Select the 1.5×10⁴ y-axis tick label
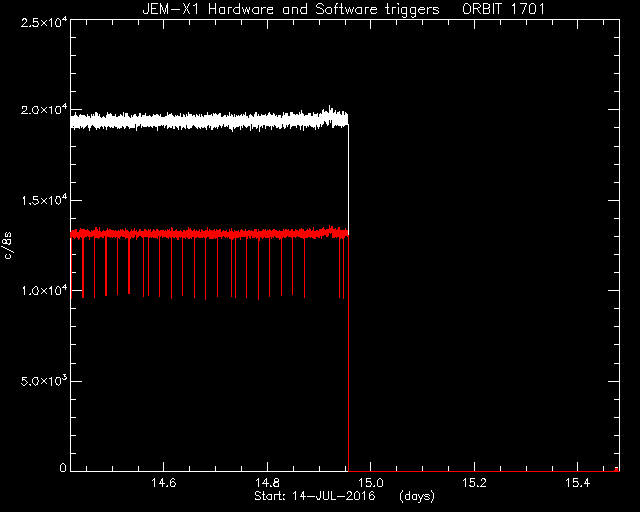This screenshot has width=640, height=512. coord(44,200)
